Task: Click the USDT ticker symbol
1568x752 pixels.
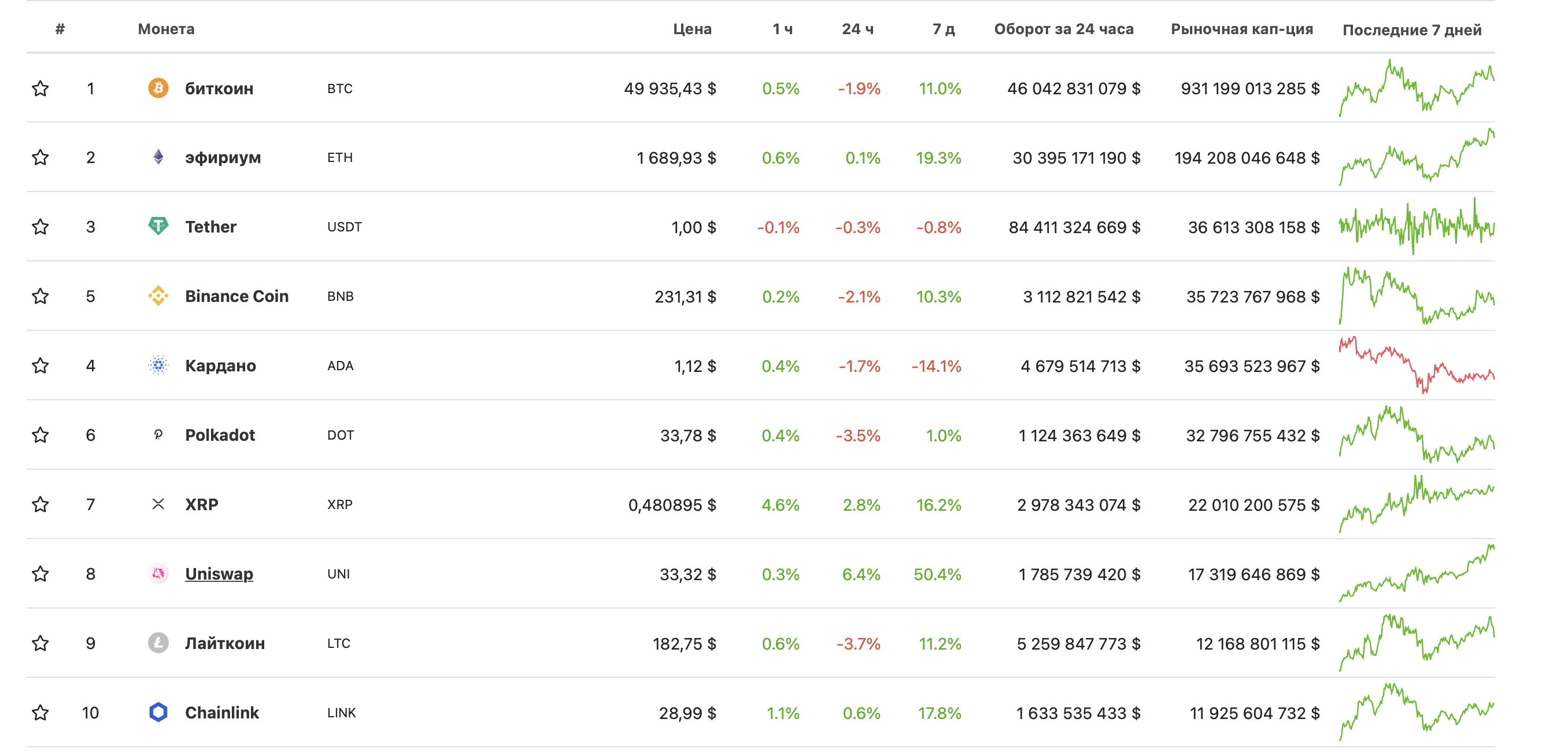Action: point(345,227)
